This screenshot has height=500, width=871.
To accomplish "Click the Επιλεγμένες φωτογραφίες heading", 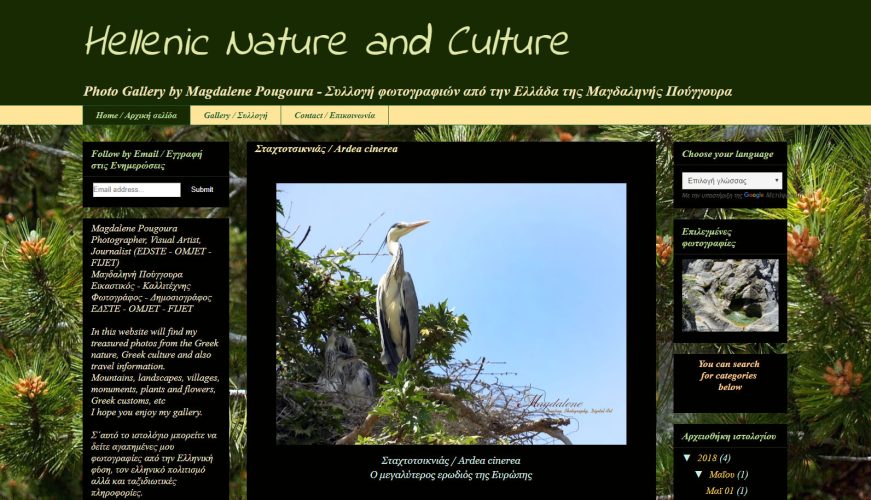I will (x=709, y=237).
